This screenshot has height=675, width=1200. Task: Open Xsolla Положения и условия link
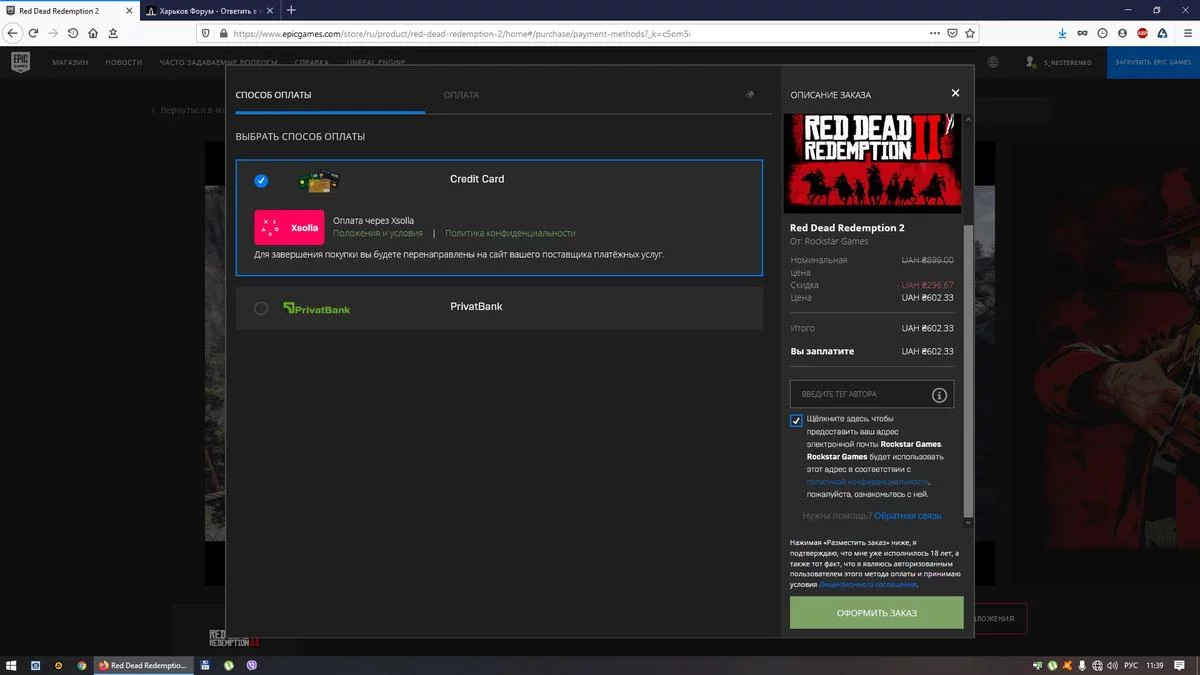click(378, 233)
